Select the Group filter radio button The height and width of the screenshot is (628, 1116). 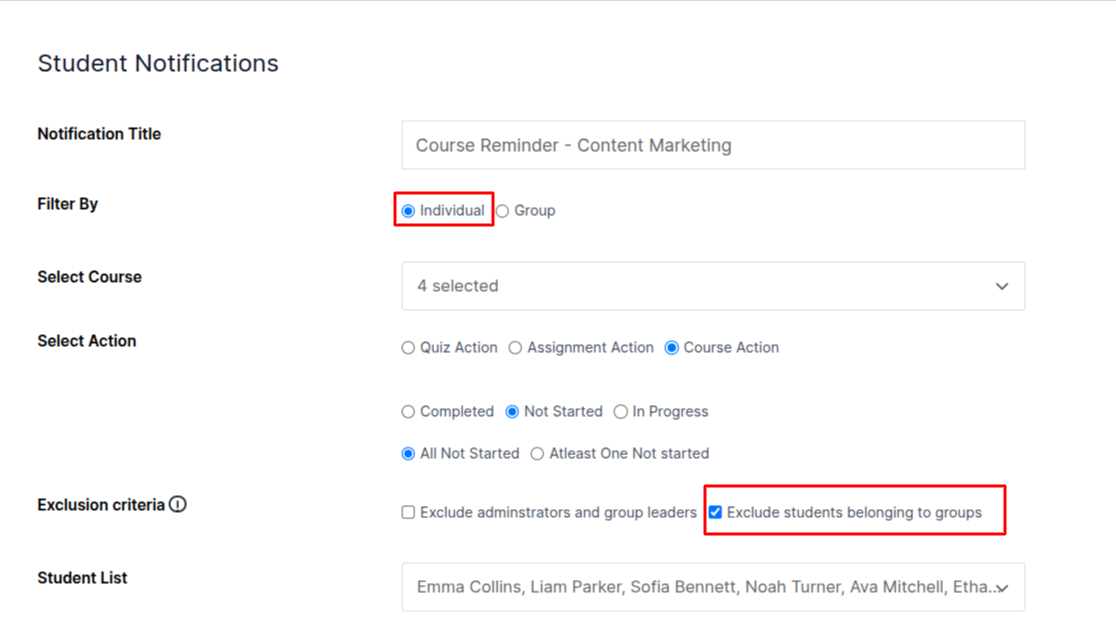tap(503, 211)
